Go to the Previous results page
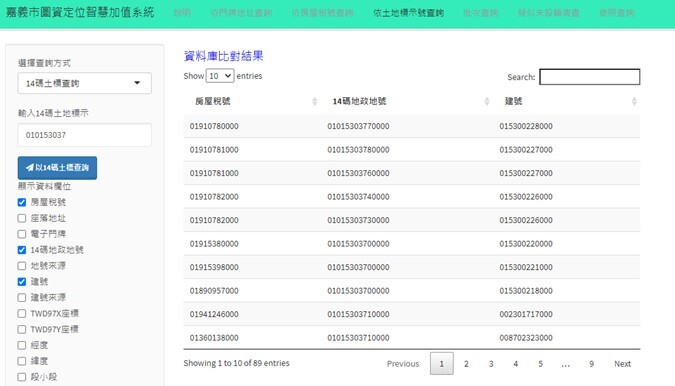 [x=403, y=364]
